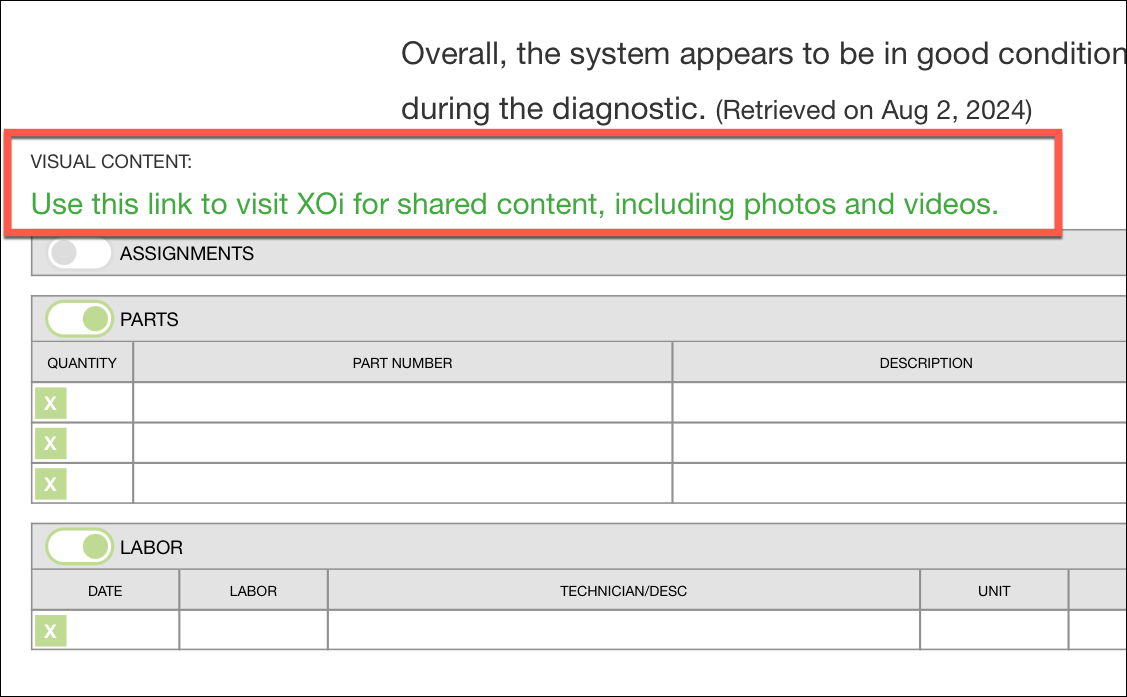The width and height of the screenshot is (1127, 697).
Task: Disable the LABOR toggle switch
Action: (x=79, y=547)
